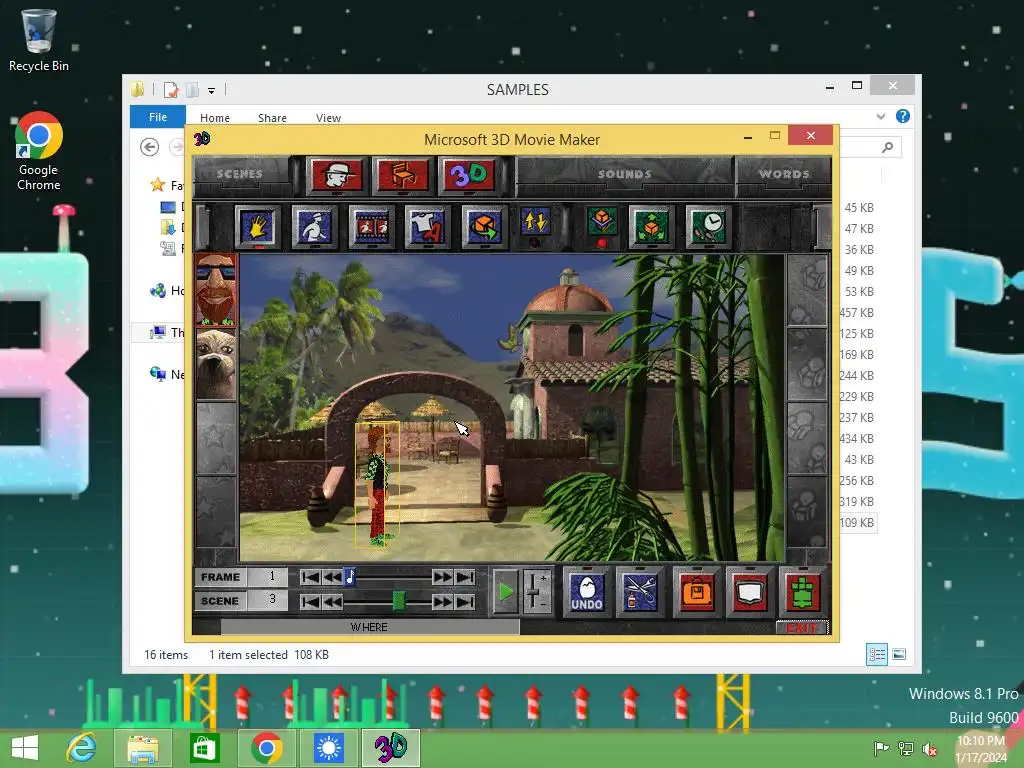Open the WORDS tab
The width and height of the screenshot is (1024, 768).
pos(784,174)
